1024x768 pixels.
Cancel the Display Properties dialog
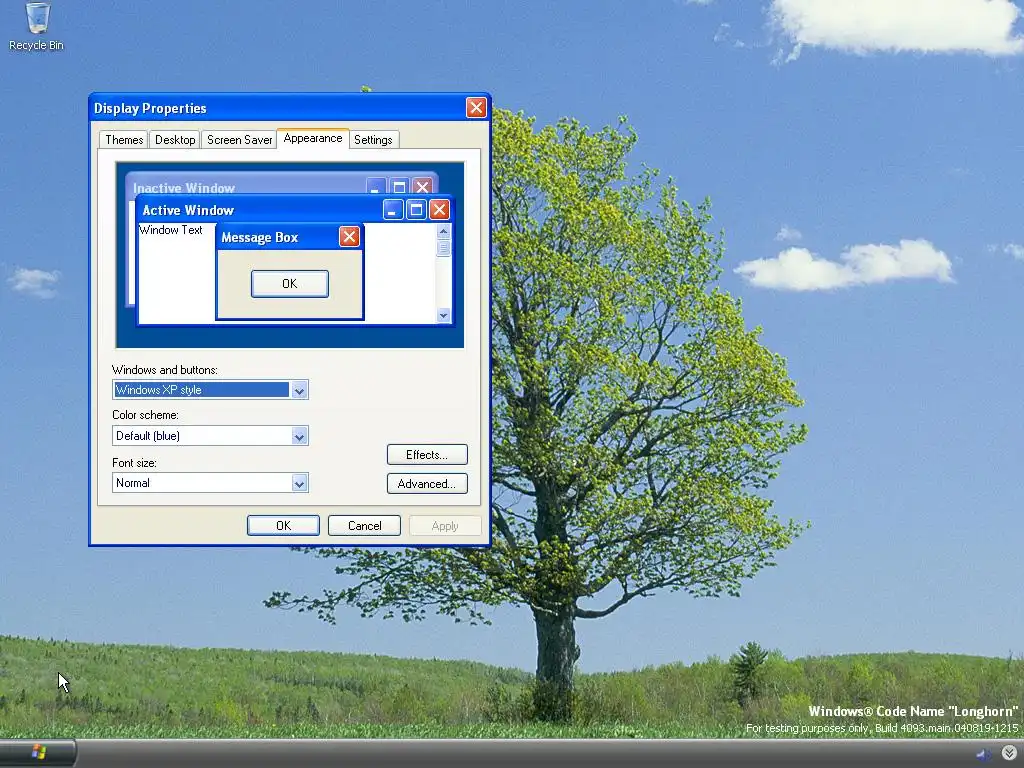pyautogui.click(x=364, y=526)
